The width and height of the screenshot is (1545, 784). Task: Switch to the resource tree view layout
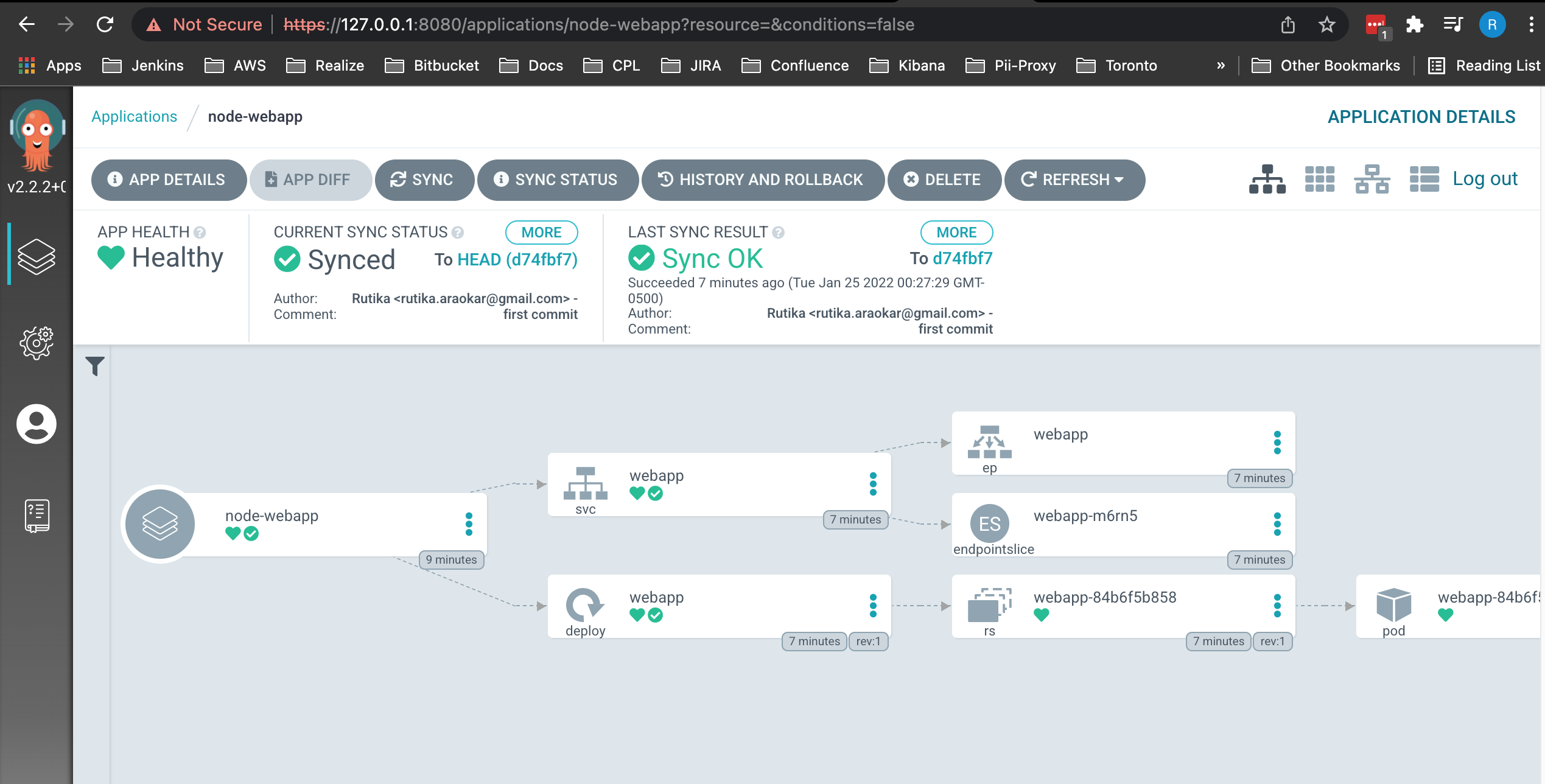[1267, 180]
